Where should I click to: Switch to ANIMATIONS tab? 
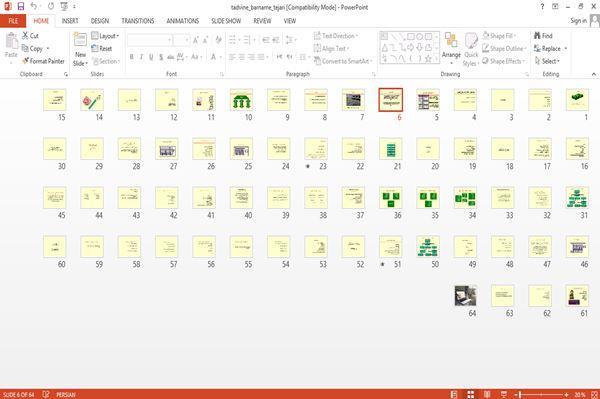(183, 21)
